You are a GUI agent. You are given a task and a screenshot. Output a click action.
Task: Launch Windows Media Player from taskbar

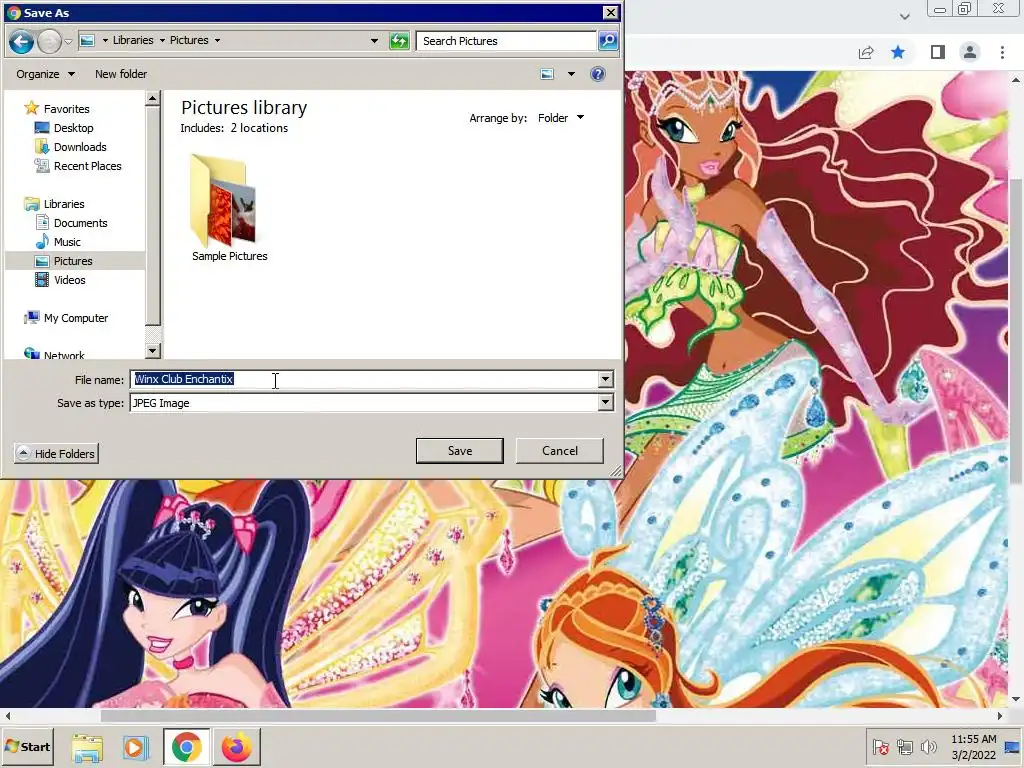click(x=135, y=747)
